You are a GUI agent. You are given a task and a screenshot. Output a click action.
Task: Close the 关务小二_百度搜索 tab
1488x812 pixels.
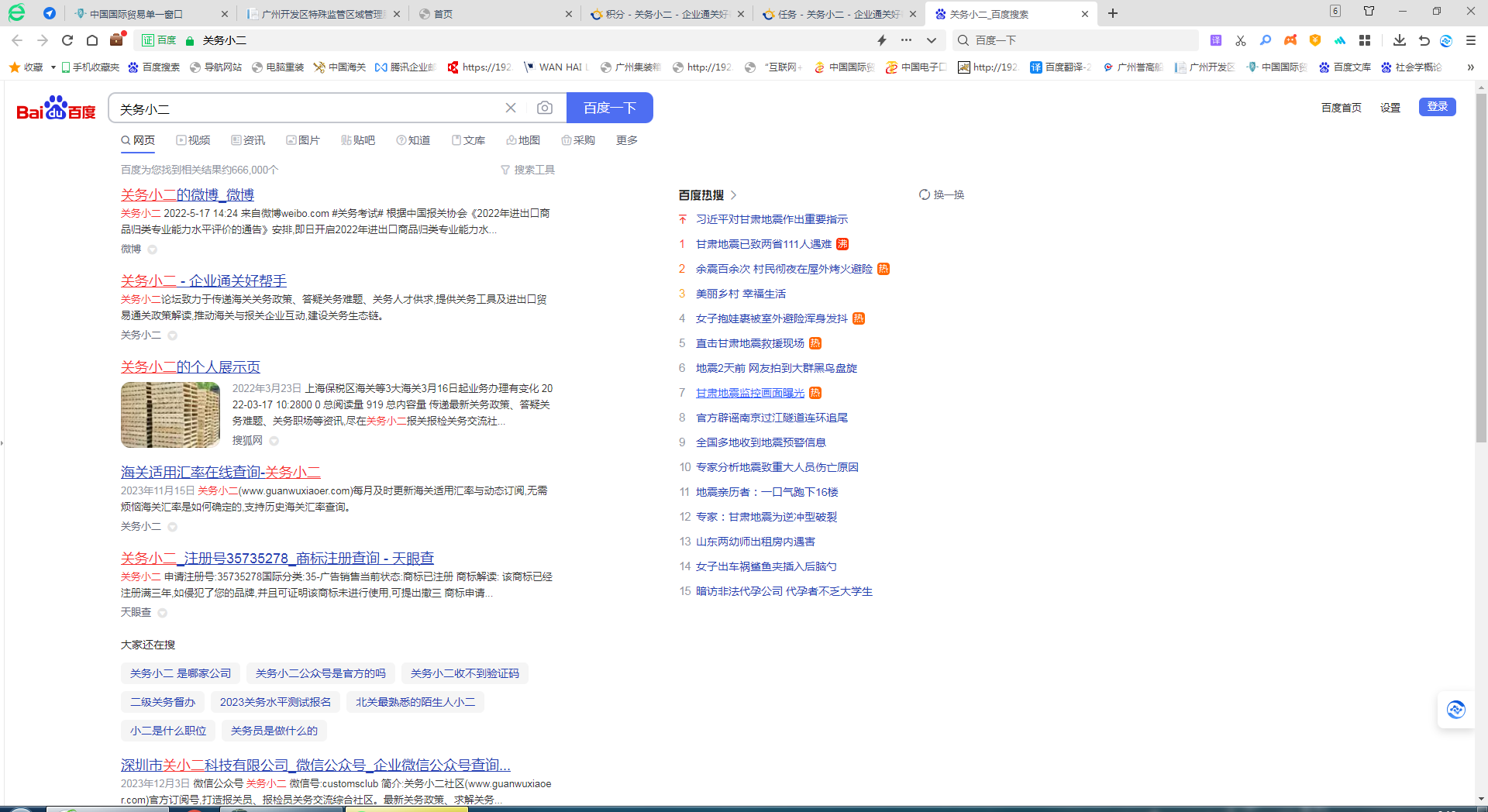click(x=1085, y=14)
